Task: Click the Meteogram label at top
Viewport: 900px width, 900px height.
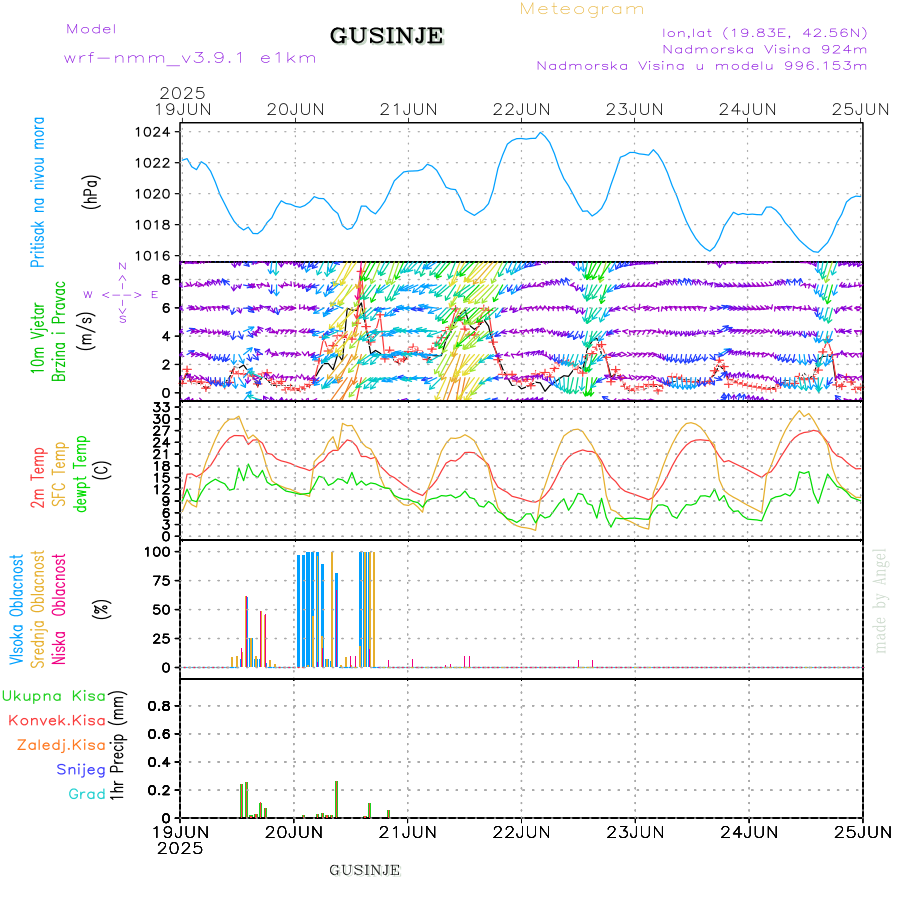Action: click(581, 9)
